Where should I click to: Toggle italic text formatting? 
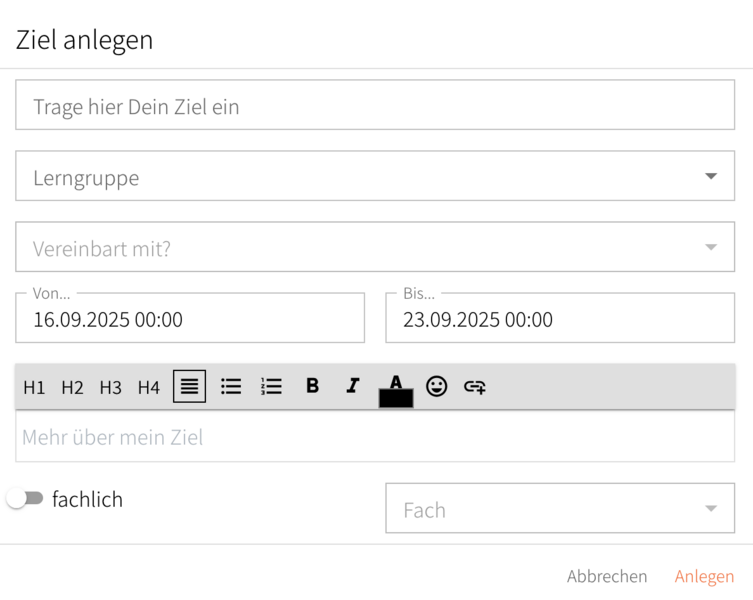tap(352, 386)
